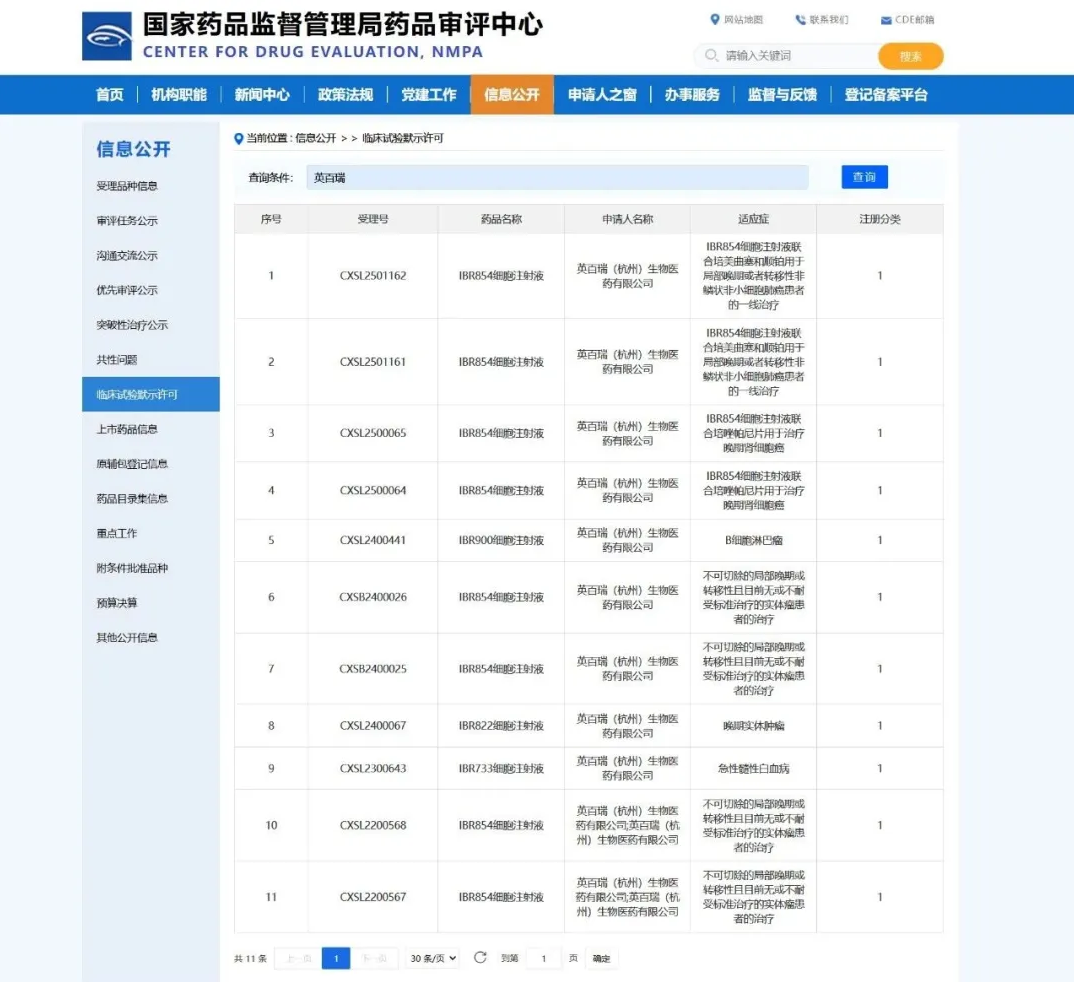Click acceptance number CXSL2500064
Screen dimensions: 1074x982
pos(373,490)
